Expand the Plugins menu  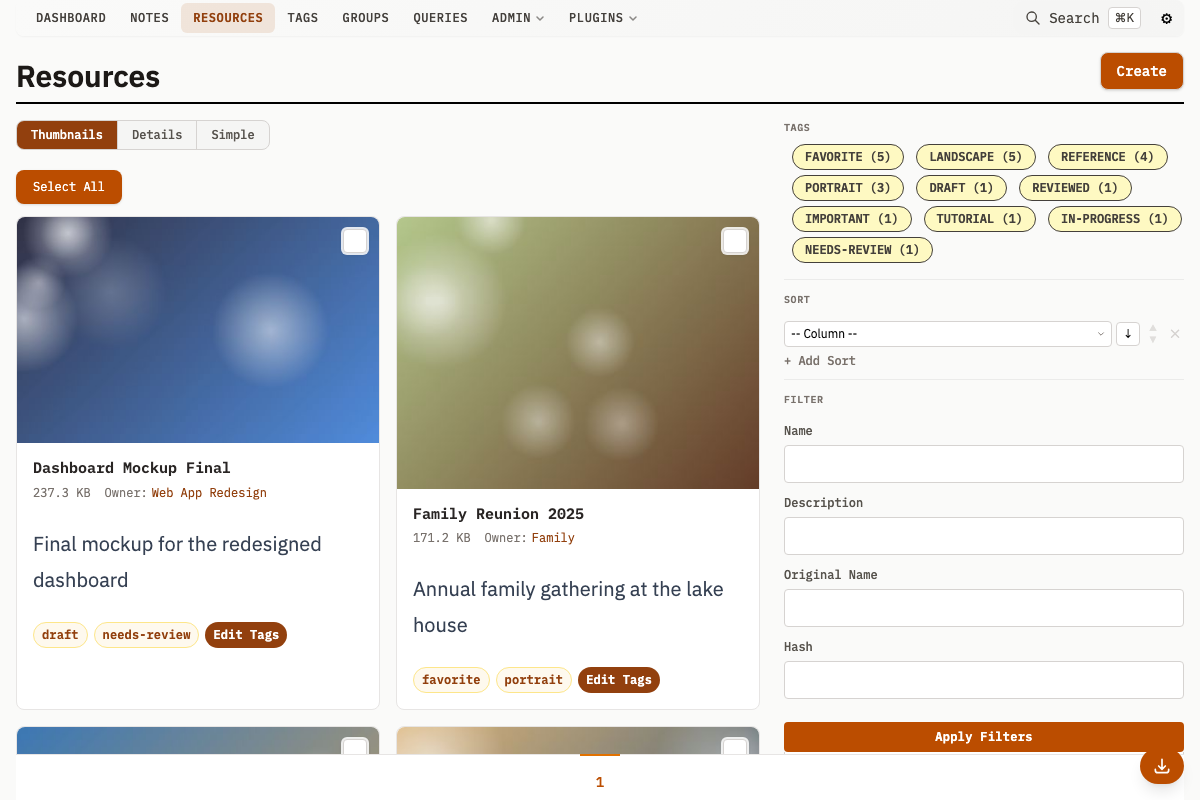coord(602,17)
